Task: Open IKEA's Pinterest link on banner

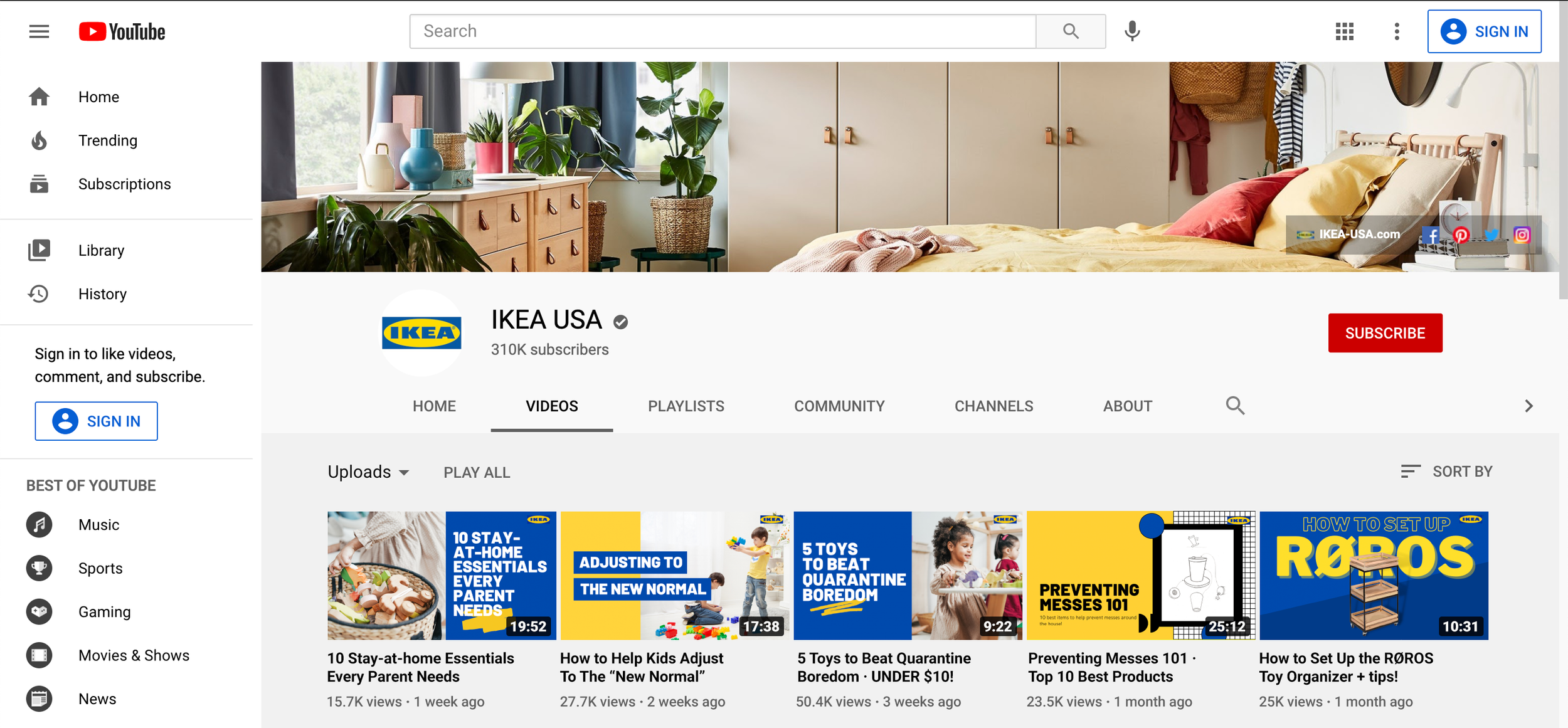Action: (x=1461, y=235)
